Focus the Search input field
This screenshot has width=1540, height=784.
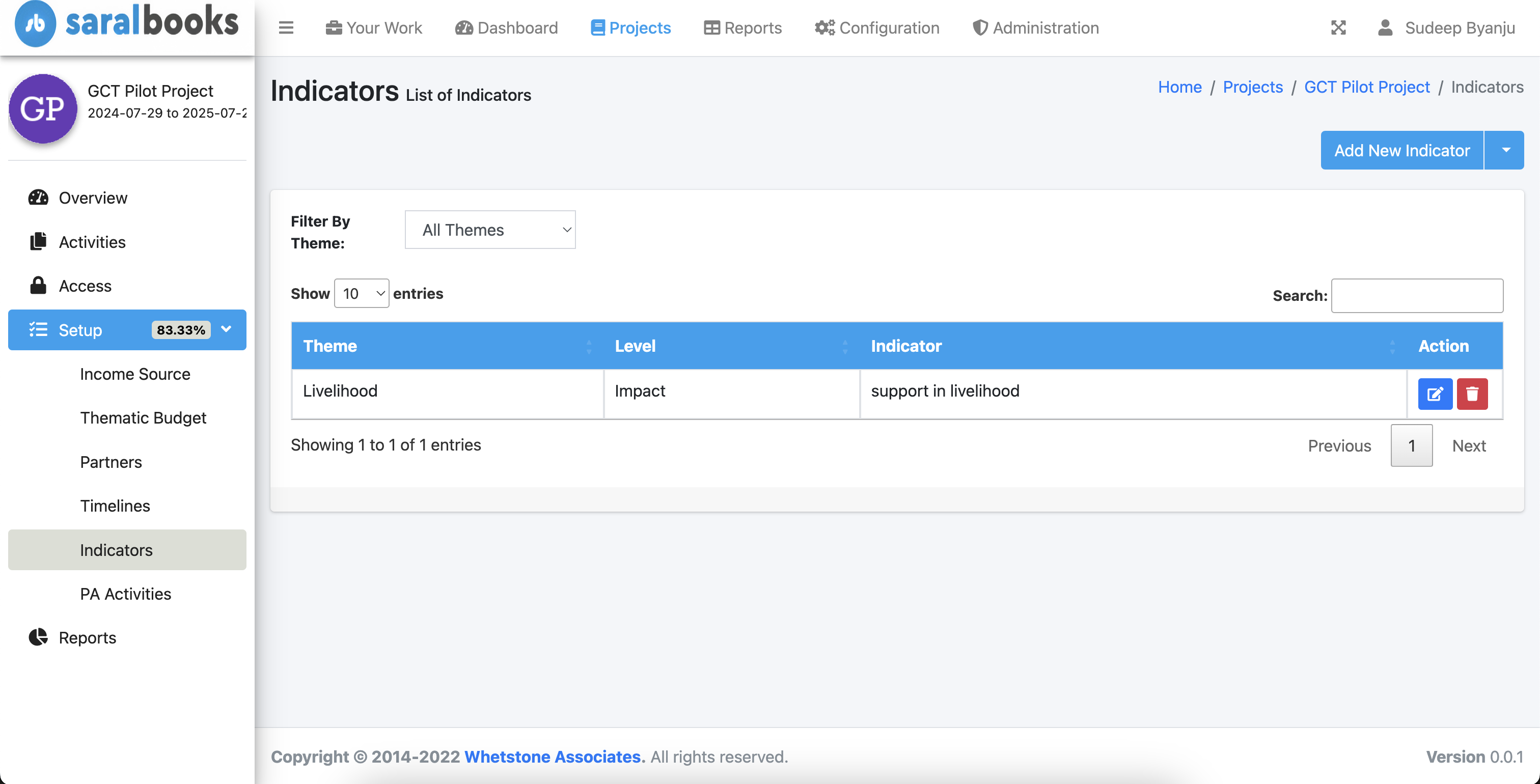click(x=1417, y=295)
